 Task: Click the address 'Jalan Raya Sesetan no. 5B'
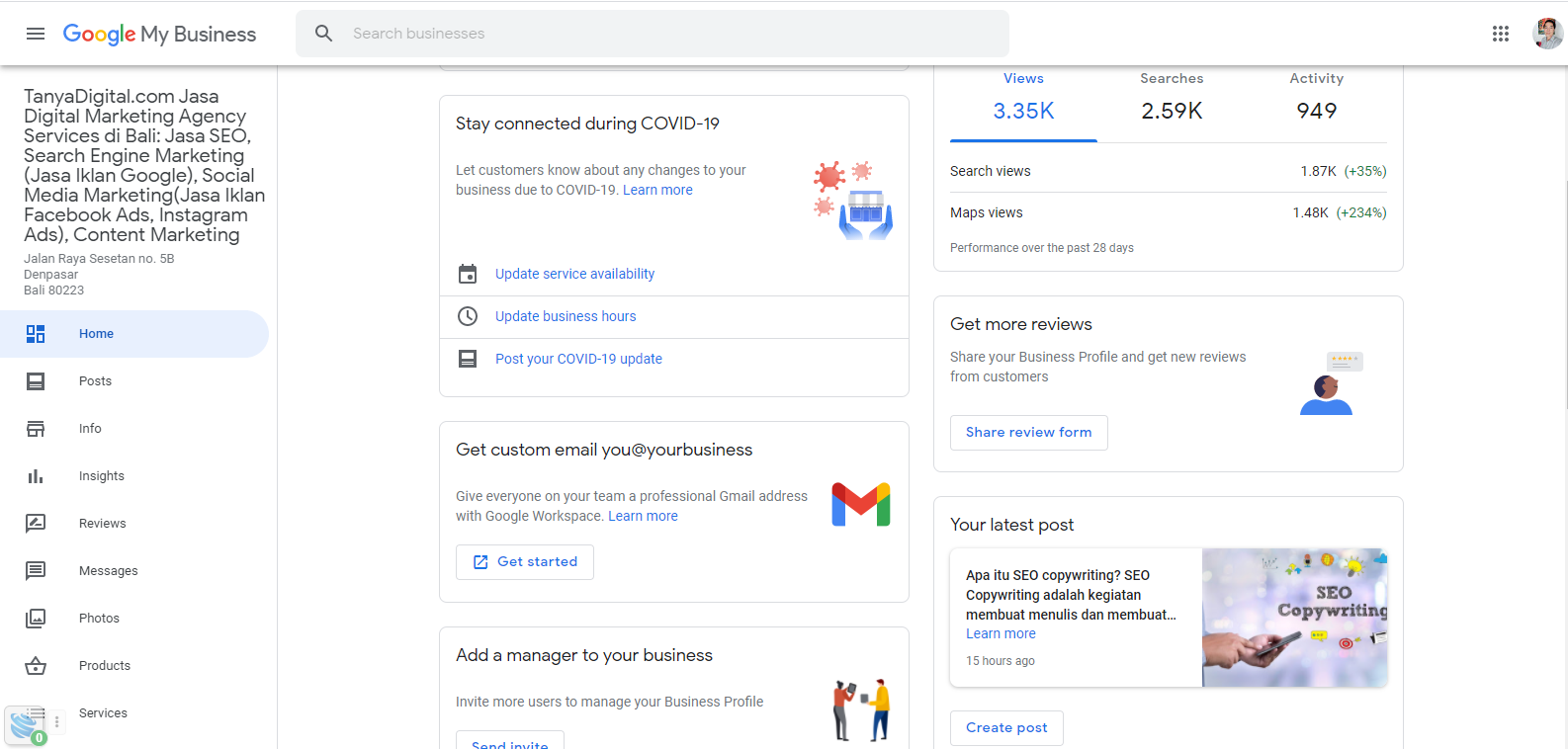point(99,259)
